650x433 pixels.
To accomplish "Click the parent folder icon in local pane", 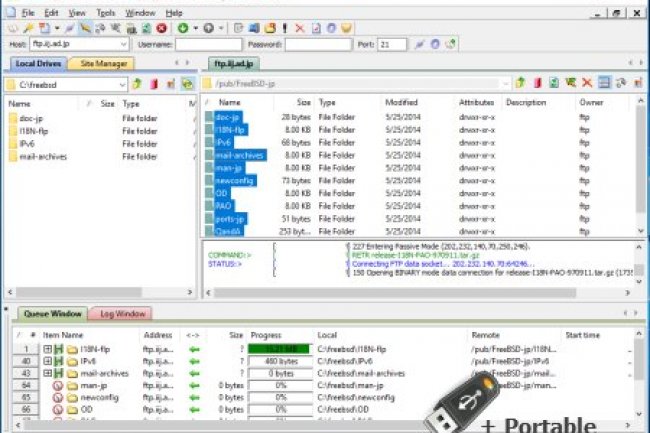I will click(x=138, y=83).
